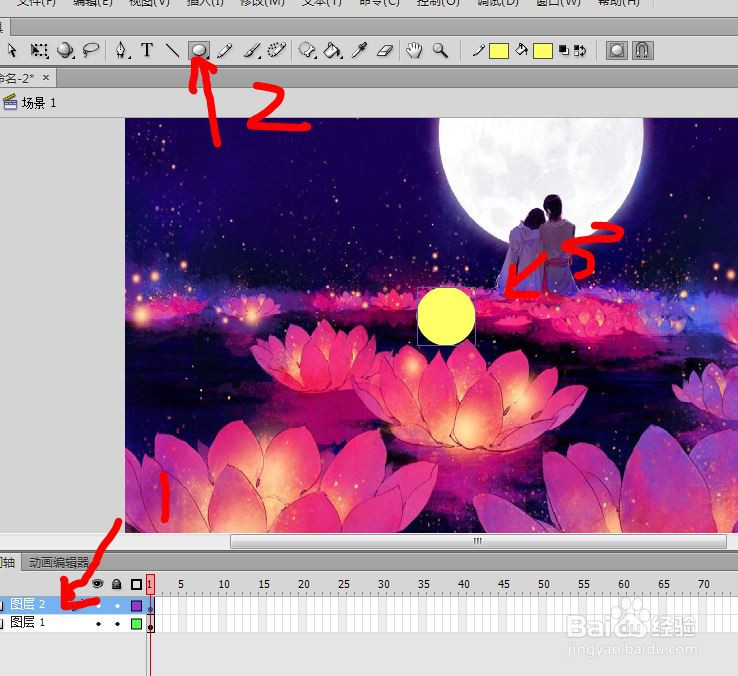This screenshot has width=738, height=676.
Task: Select the Bone tool
Action: coord(307,50)
